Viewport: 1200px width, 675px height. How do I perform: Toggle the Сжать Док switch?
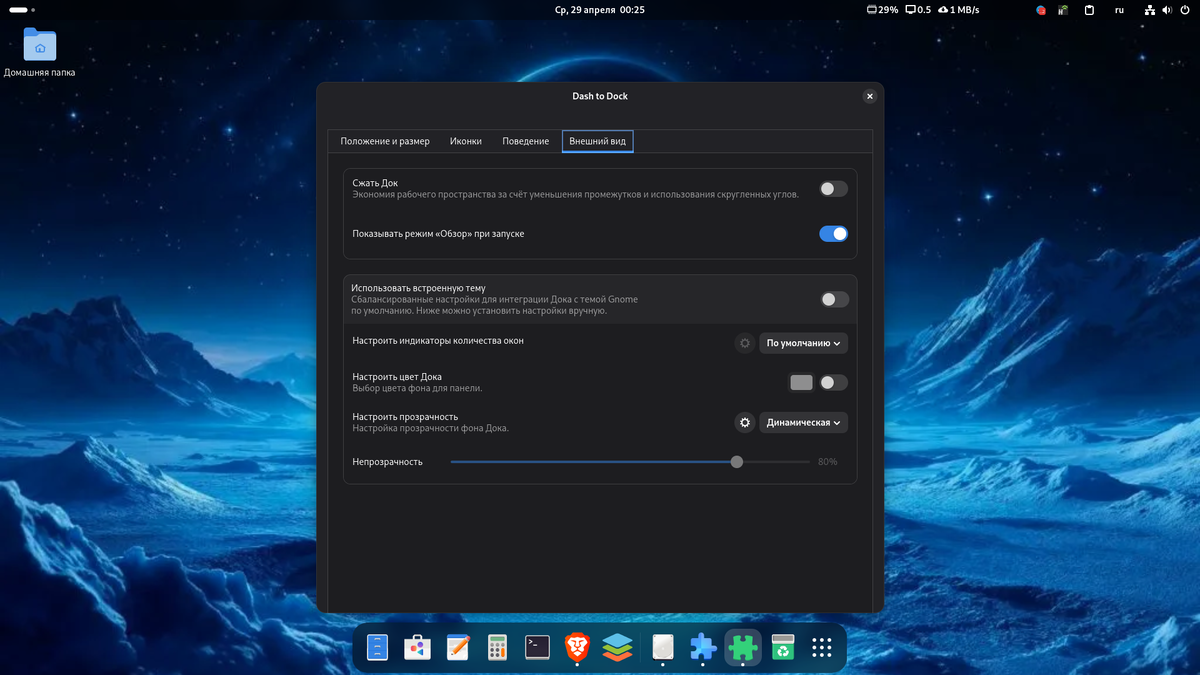pyautogui.click(x=833, y=188)
